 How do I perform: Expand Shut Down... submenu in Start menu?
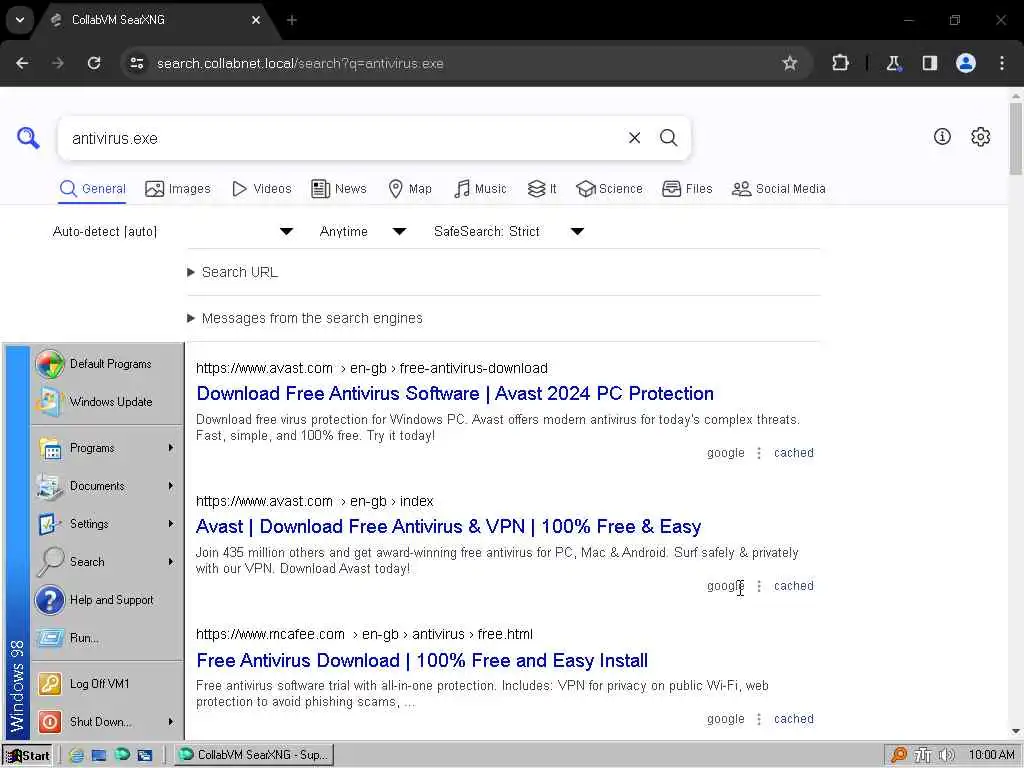point(107,722)
